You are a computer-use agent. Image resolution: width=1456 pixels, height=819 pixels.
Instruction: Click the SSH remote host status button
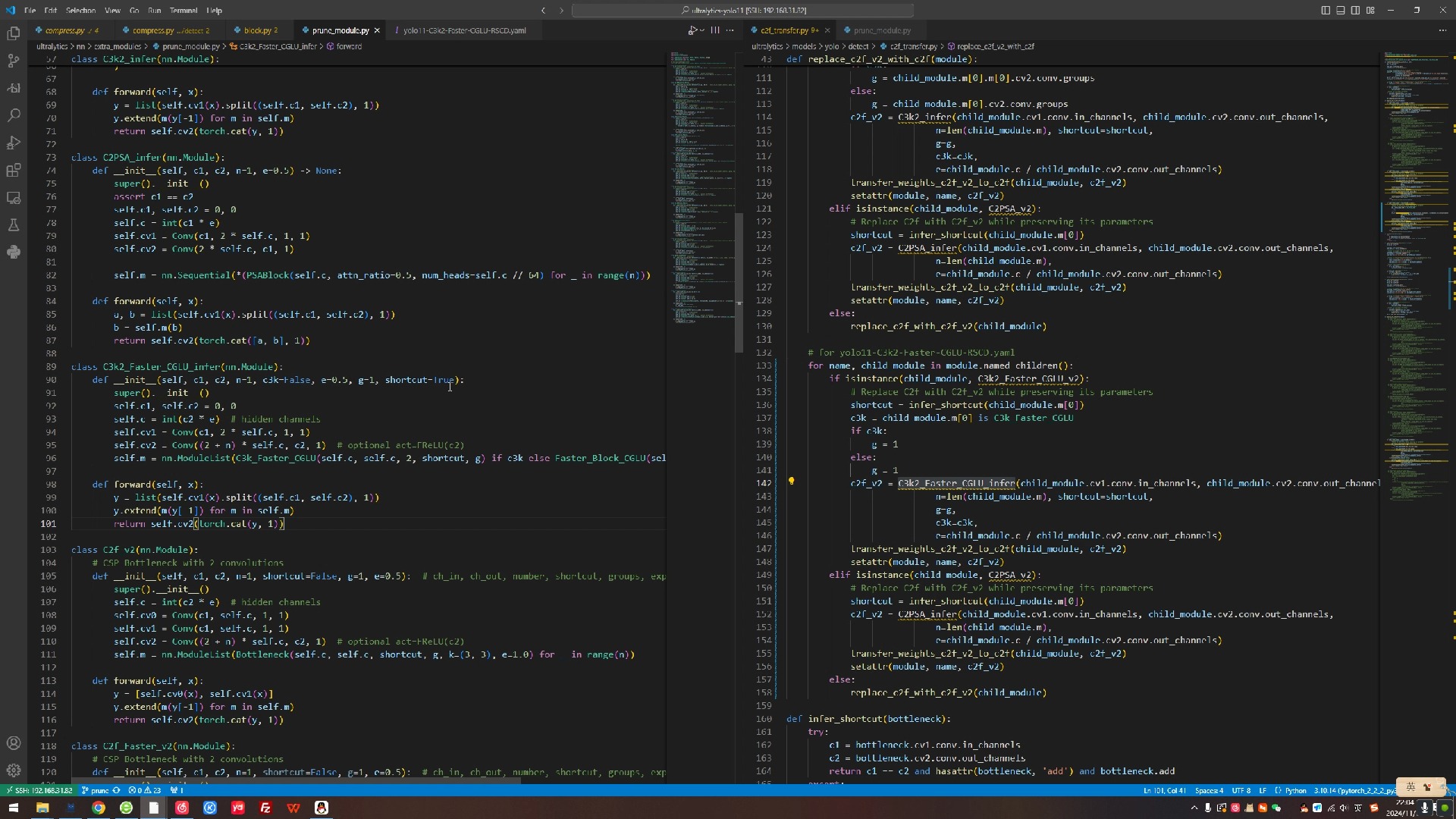tap(39, 790)
